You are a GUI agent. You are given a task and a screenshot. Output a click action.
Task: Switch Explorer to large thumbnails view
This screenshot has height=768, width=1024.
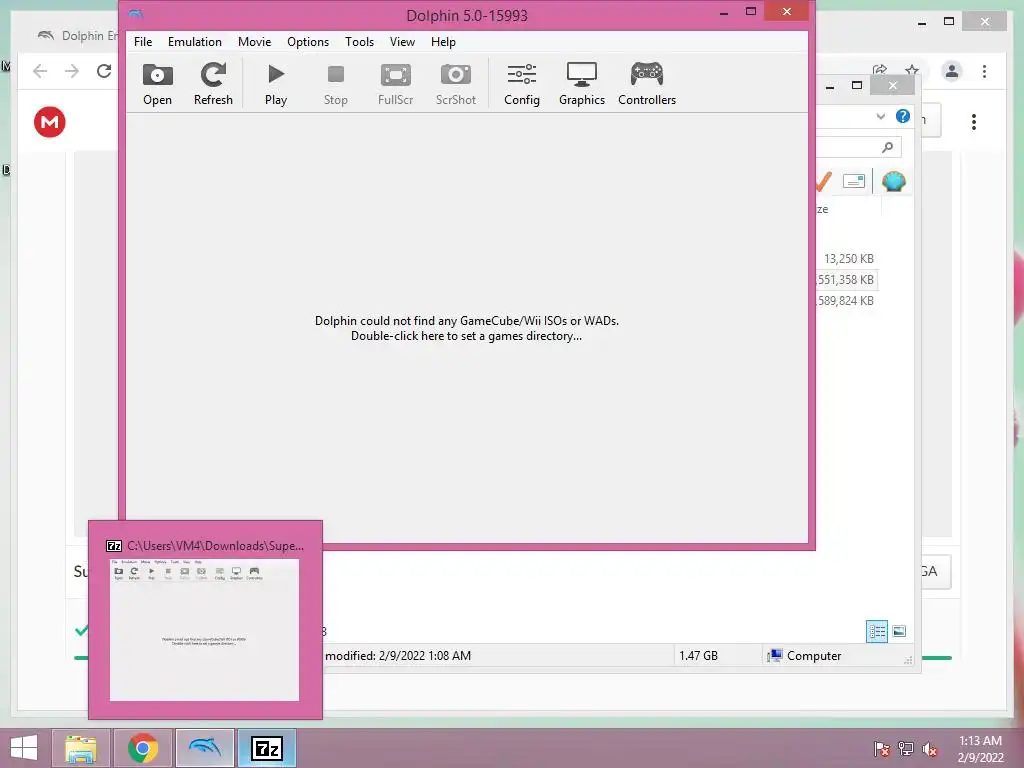click(x=899, y=631)
